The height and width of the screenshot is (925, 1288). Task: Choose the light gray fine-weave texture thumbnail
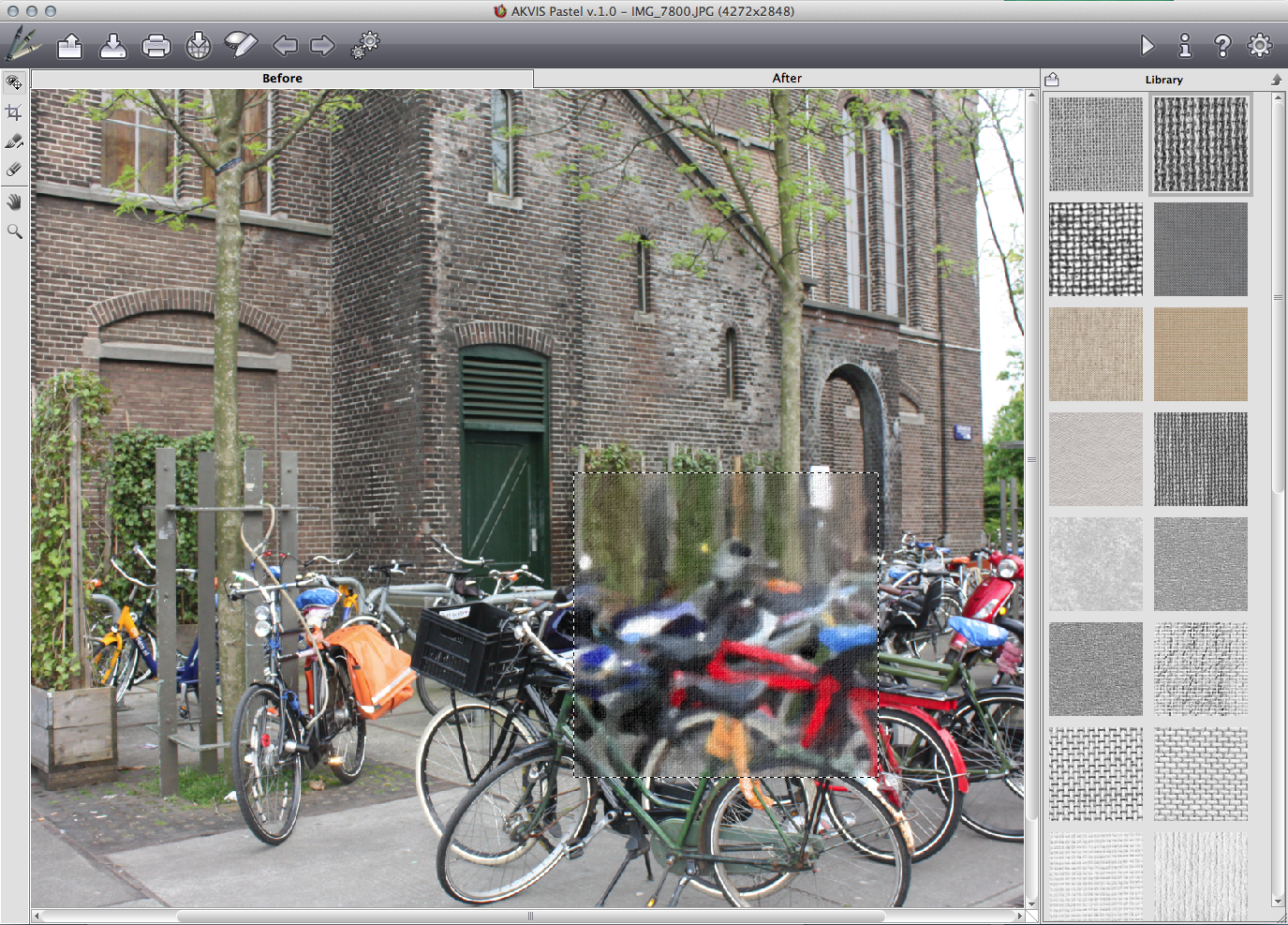[1096, 144]
